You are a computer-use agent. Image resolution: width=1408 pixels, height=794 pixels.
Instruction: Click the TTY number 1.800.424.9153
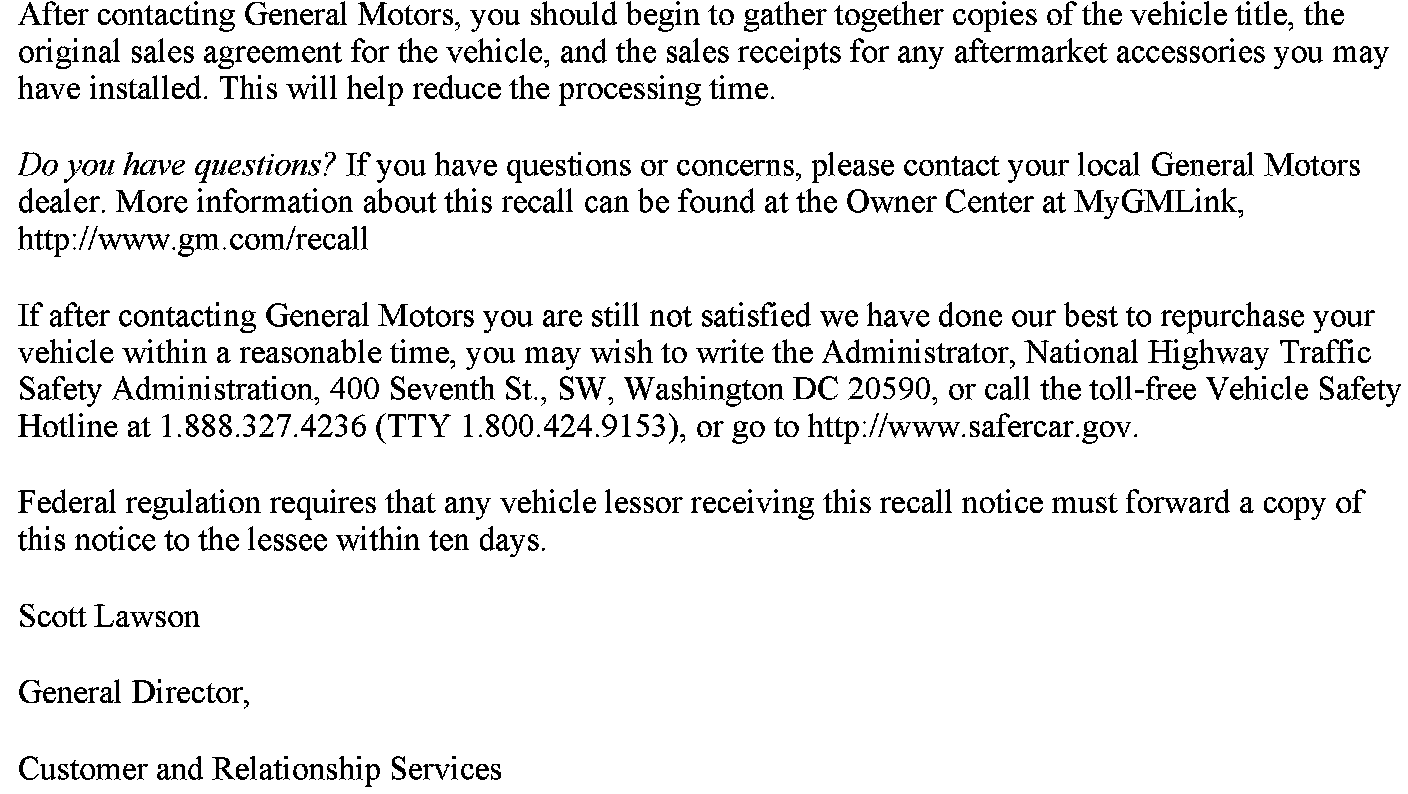click(x=562, y=427)
